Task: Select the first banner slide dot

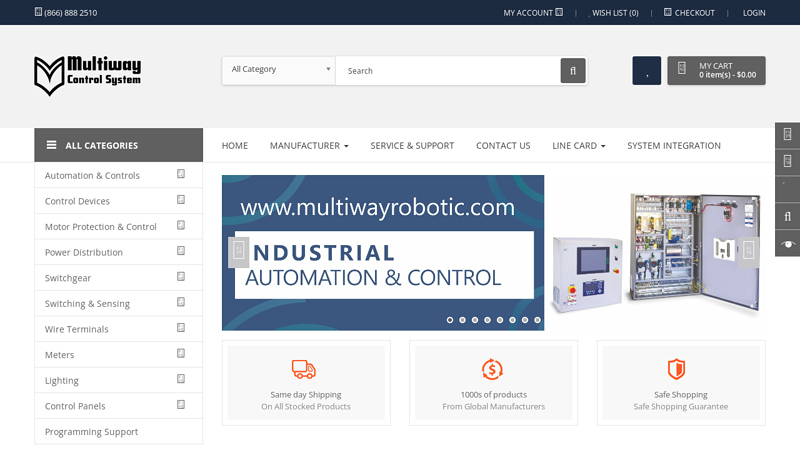Action: pos(450,320)
